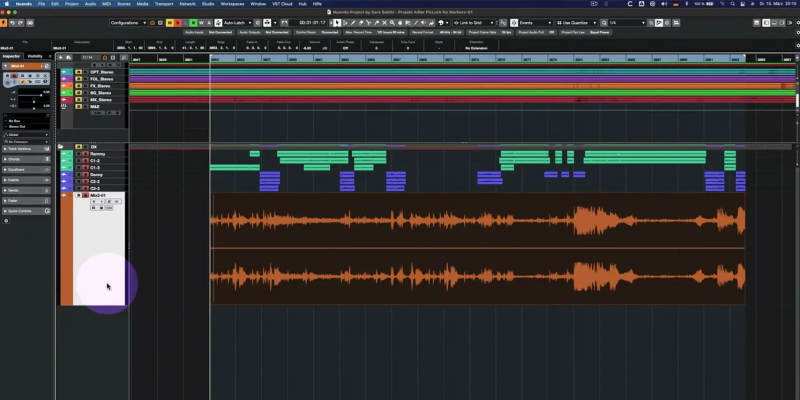Toggle yellow mute button on FX_Stereo track
Screen dimensions: 800x400
[x=78, y=86]
